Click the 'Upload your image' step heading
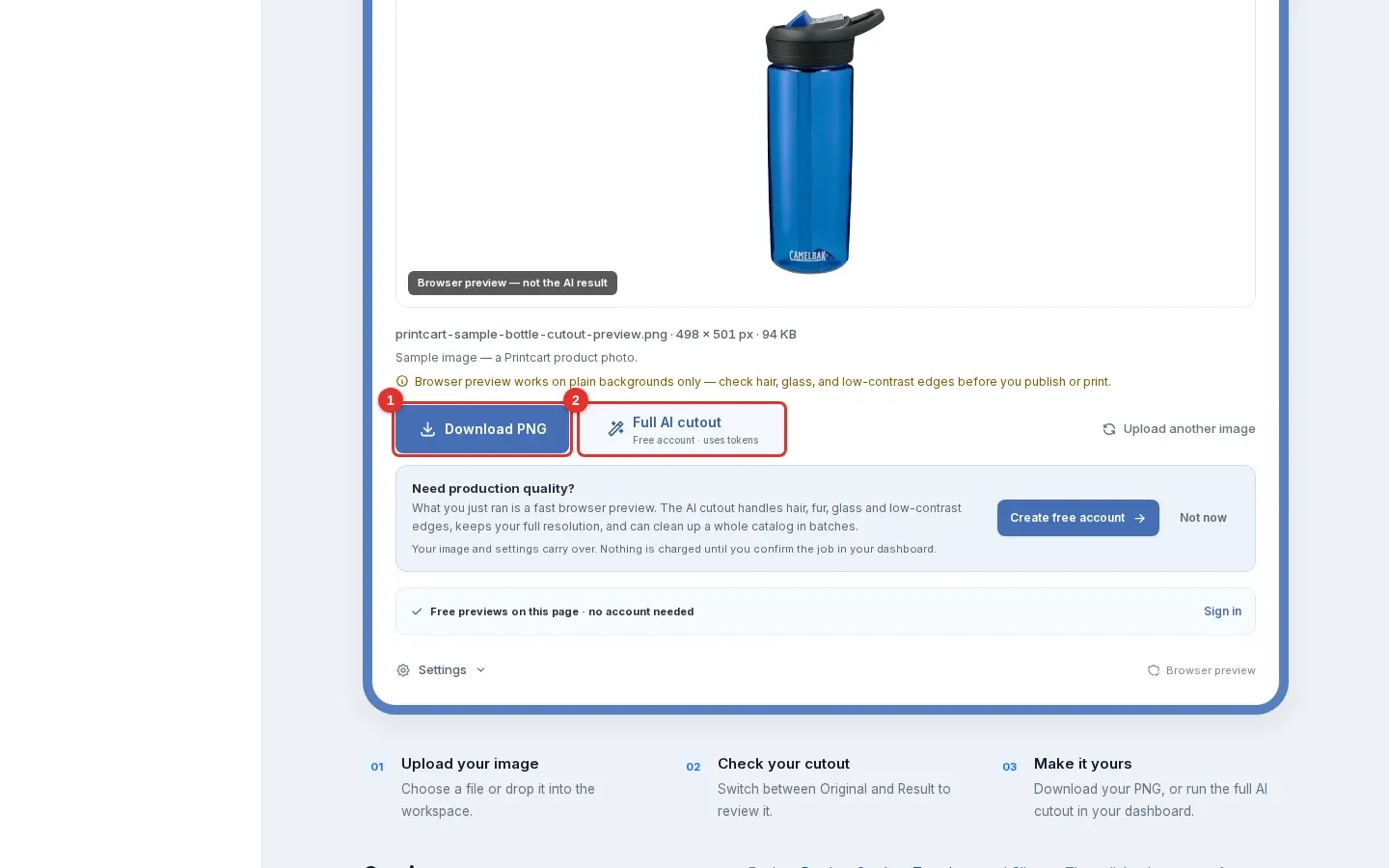Image resolution: width=1389 pixels, height=868 pixels. click(470, 764)
